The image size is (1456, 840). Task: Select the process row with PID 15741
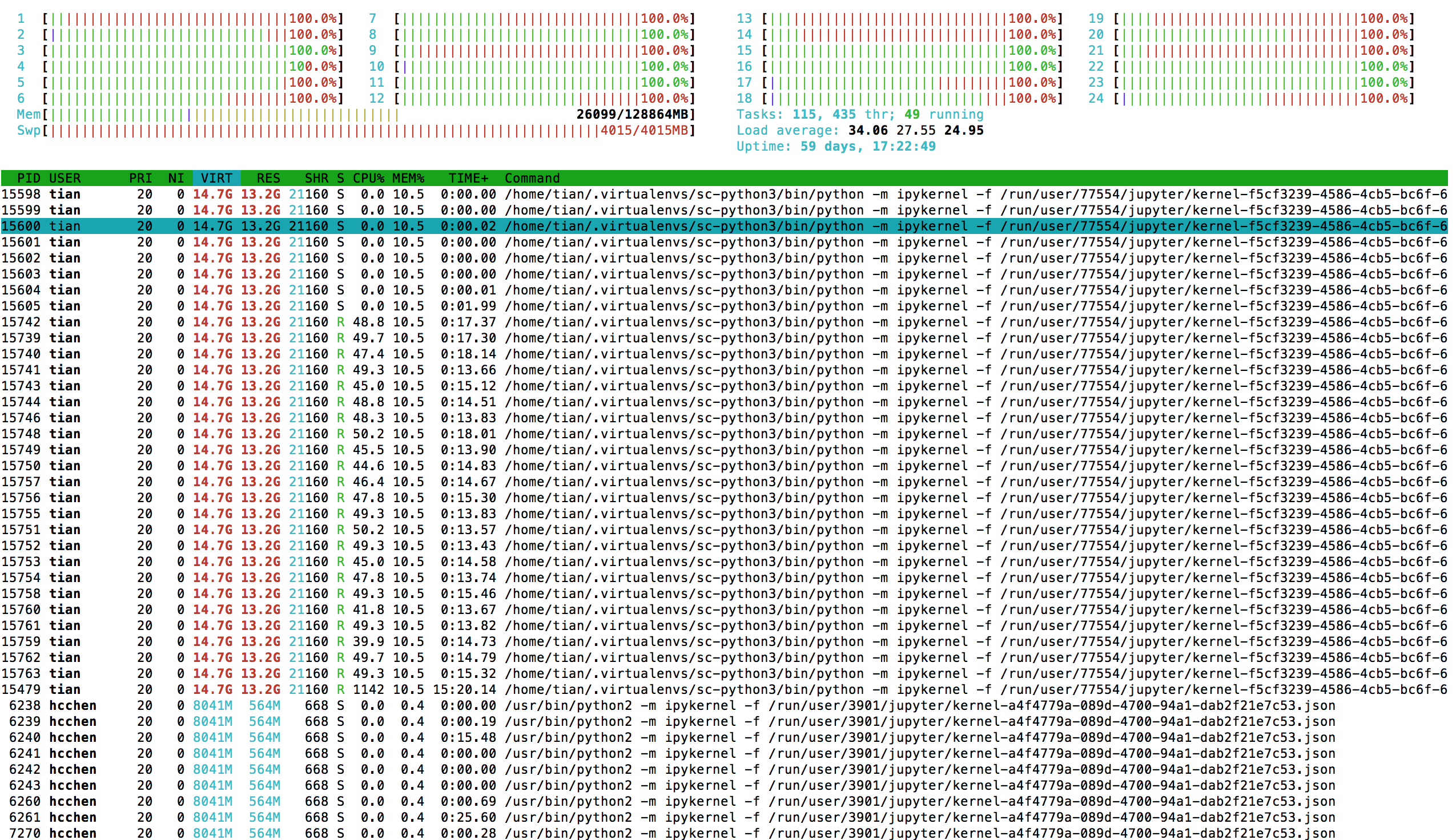point(724,370)
